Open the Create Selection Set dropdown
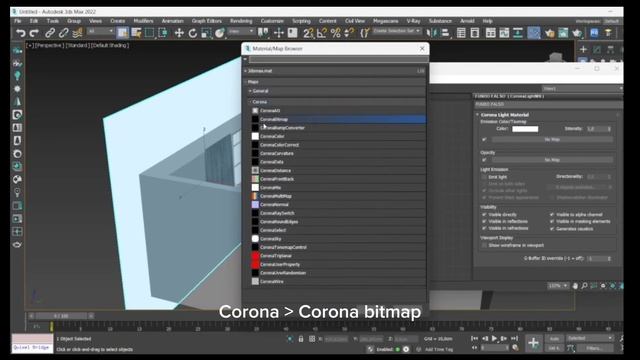This screenshot has height=360, width=640. point(396,31)
